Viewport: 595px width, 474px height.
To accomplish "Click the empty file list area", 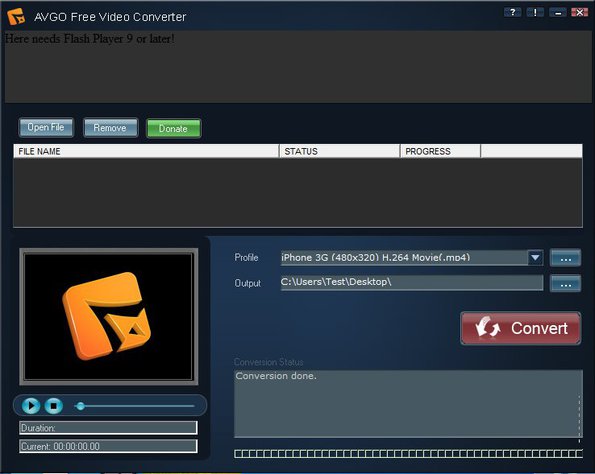I will (x=298, y=193).
